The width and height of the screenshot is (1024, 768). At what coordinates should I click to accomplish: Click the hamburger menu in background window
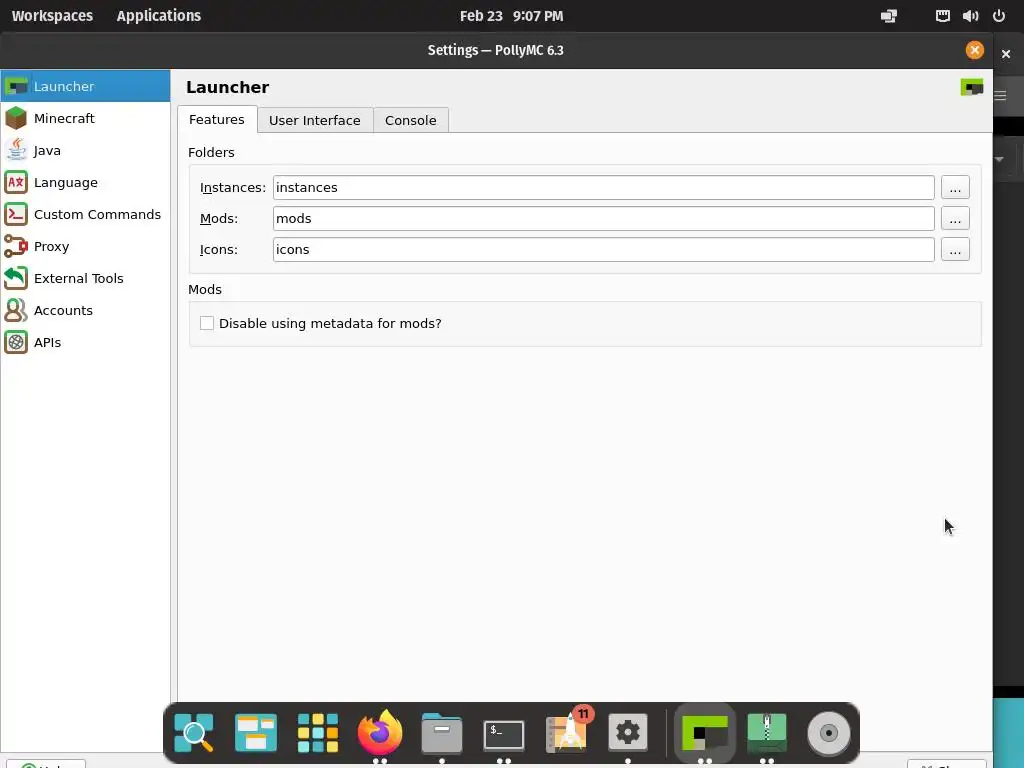tap(1000, 95)
